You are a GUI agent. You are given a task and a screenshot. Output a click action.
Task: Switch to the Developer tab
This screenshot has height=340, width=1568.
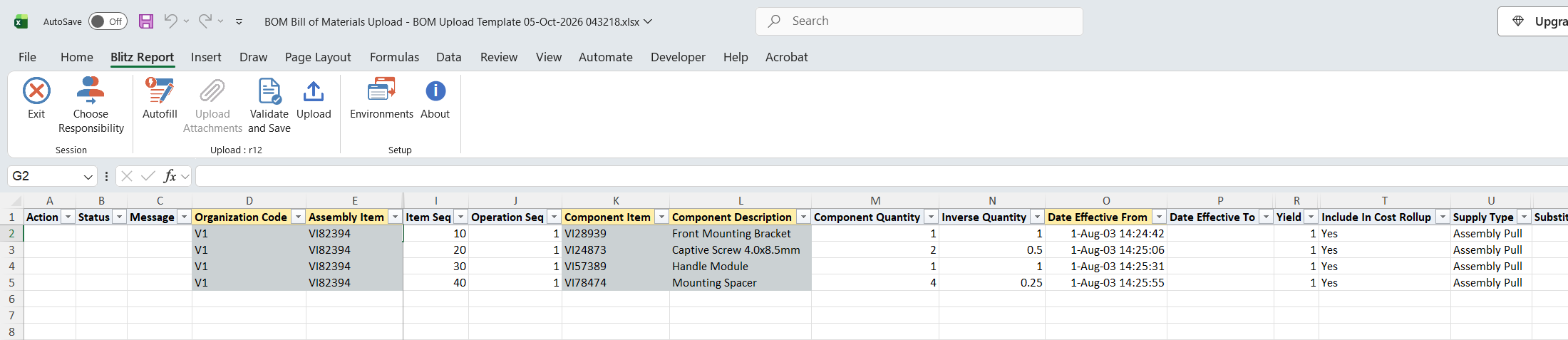tap(678, 57)
